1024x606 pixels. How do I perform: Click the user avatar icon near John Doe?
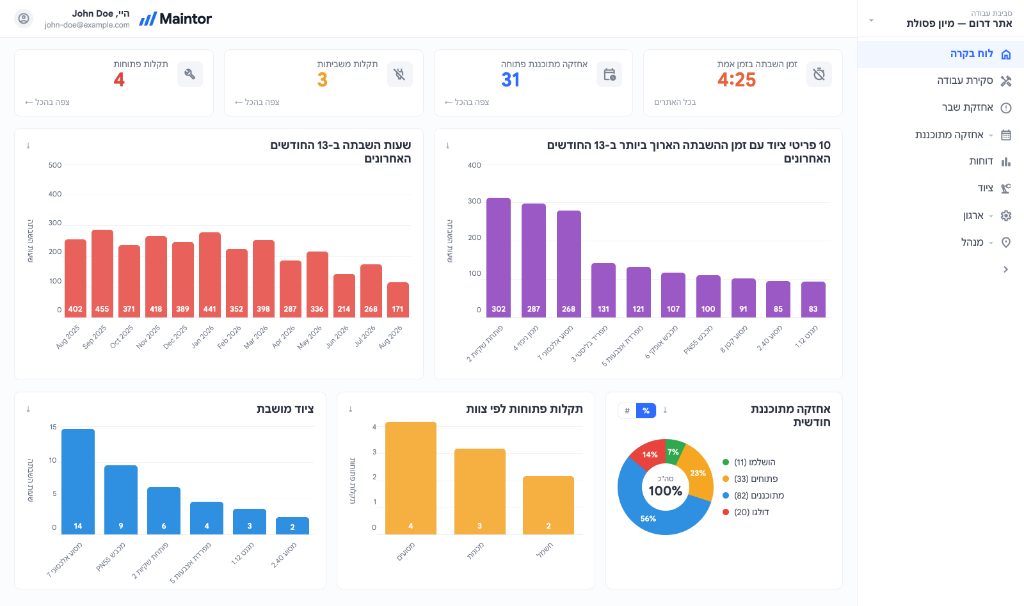(x=24, y=18)
